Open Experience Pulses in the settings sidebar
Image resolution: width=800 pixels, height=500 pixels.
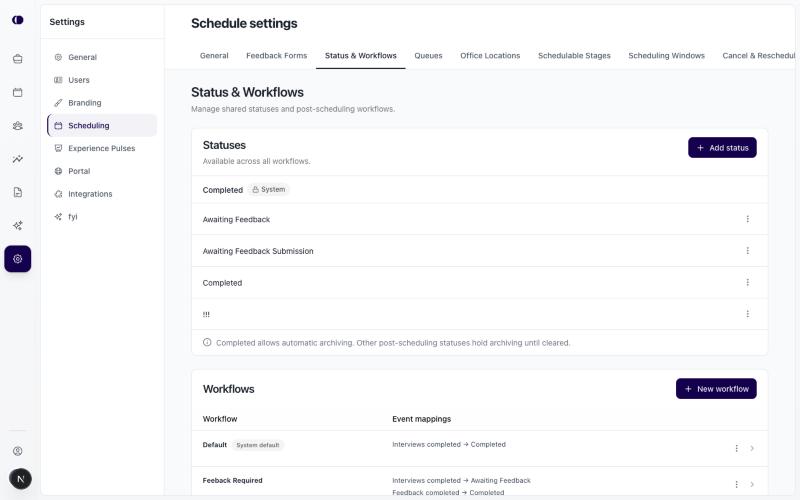[102, 148]
